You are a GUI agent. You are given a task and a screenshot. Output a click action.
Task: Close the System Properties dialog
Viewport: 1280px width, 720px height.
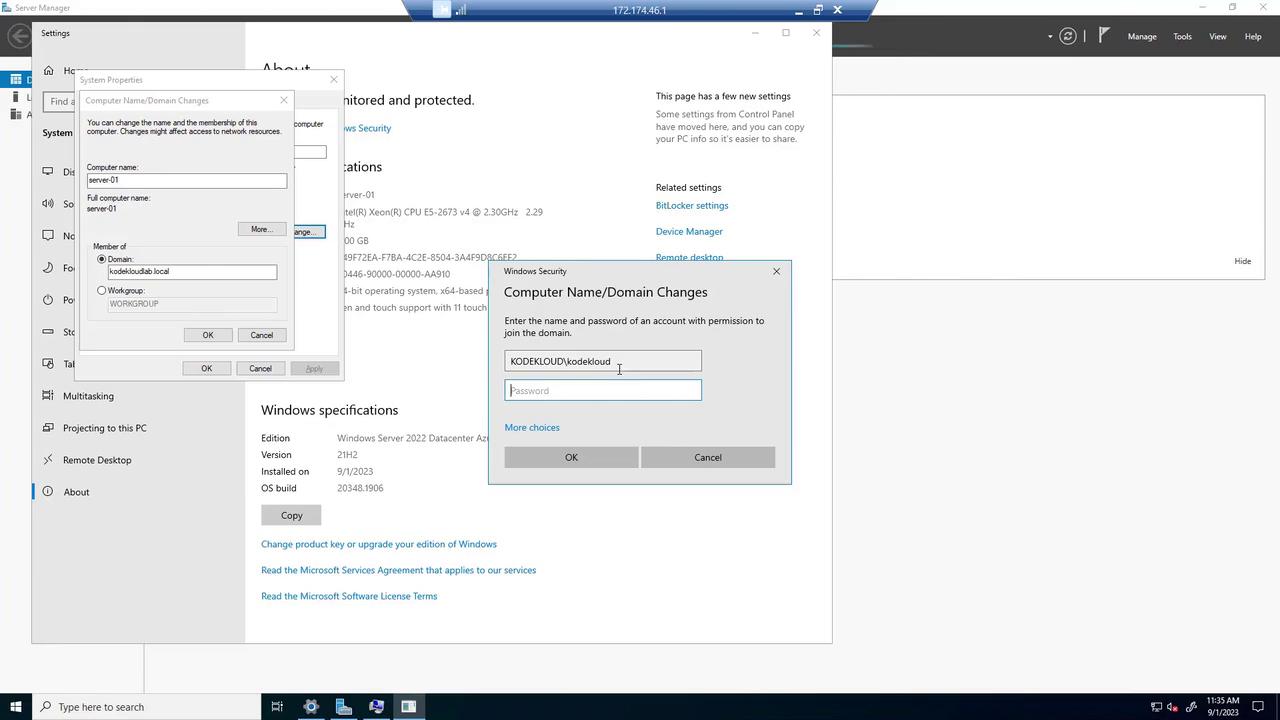pos(334,80)
